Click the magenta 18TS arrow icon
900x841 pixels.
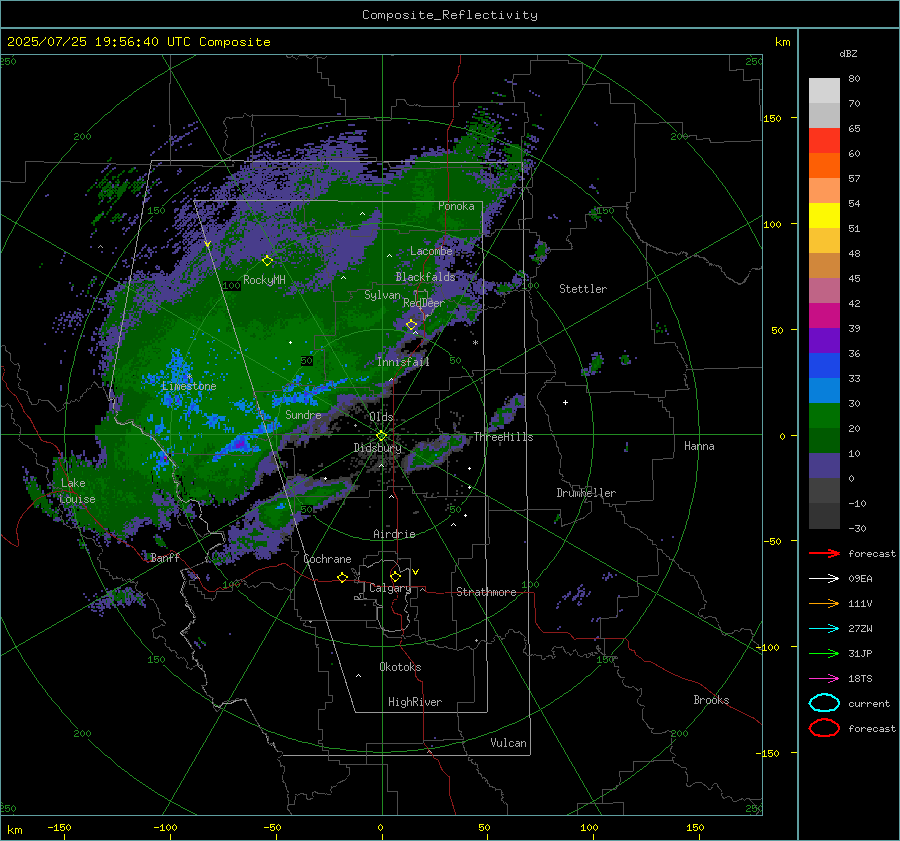pos(824,679)
